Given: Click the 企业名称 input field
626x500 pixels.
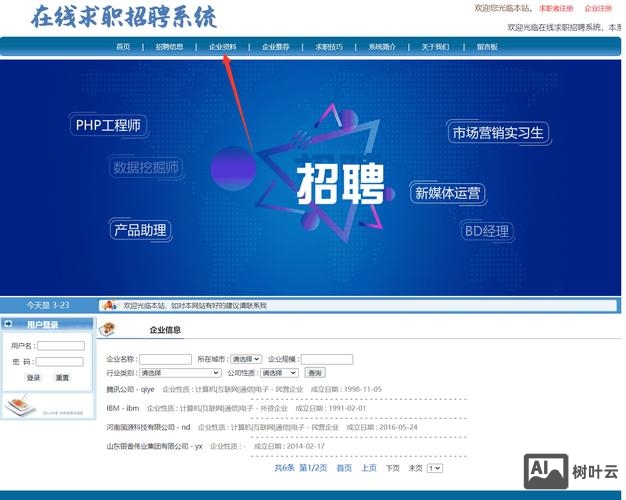Looking at the screenshot, I should point(165,359).
